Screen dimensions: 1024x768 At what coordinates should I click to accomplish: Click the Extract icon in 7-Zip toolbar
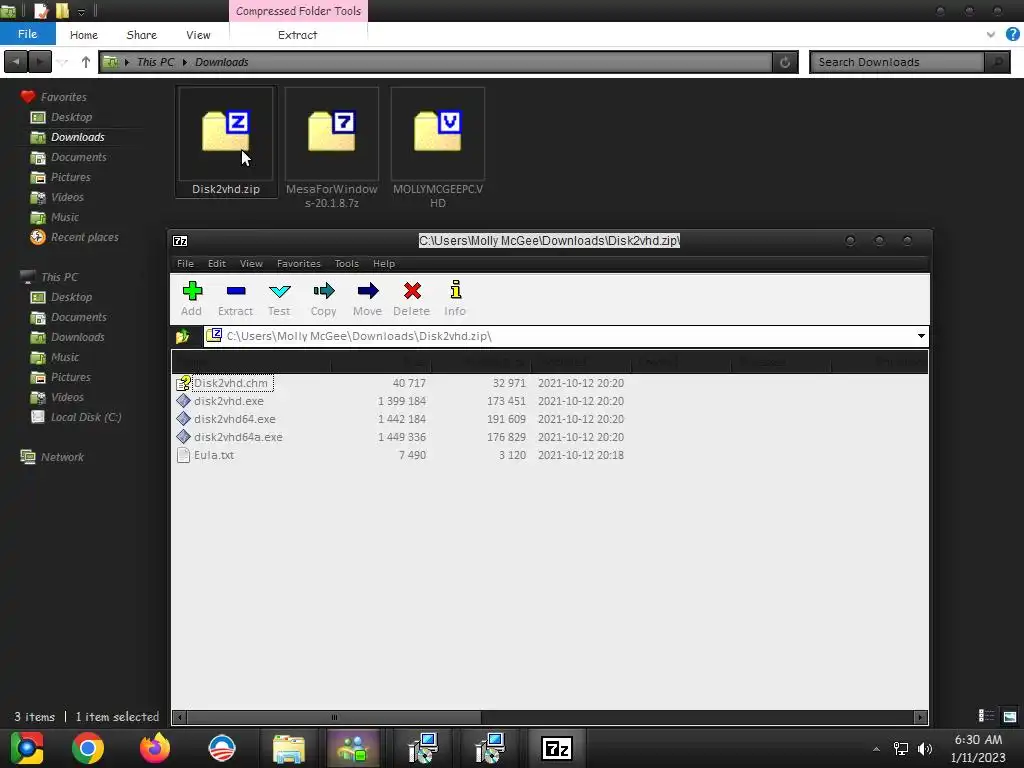click(x=235, y=291)
